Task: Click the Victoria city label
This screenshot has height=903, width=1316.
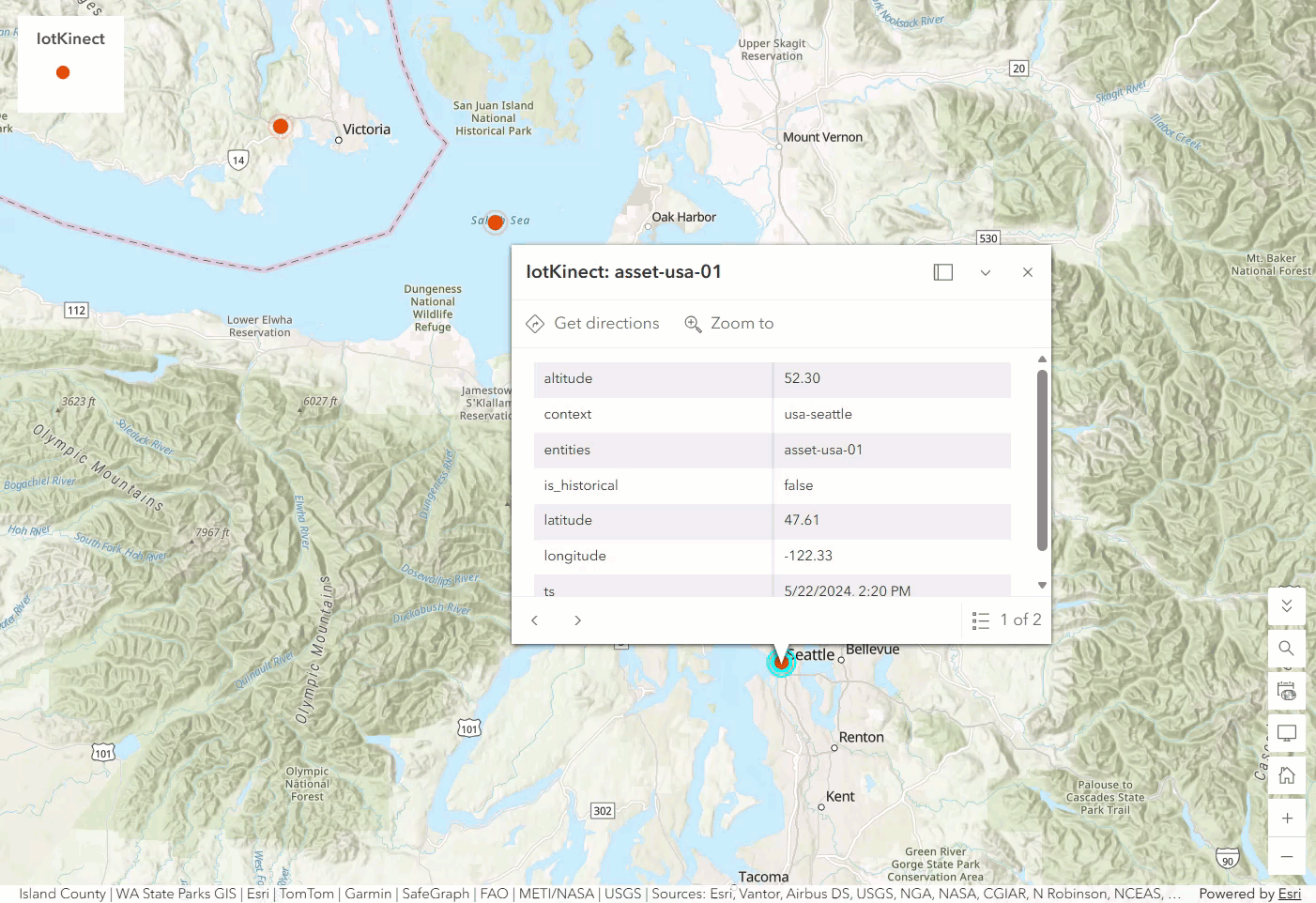Action: tap(366, 130)
